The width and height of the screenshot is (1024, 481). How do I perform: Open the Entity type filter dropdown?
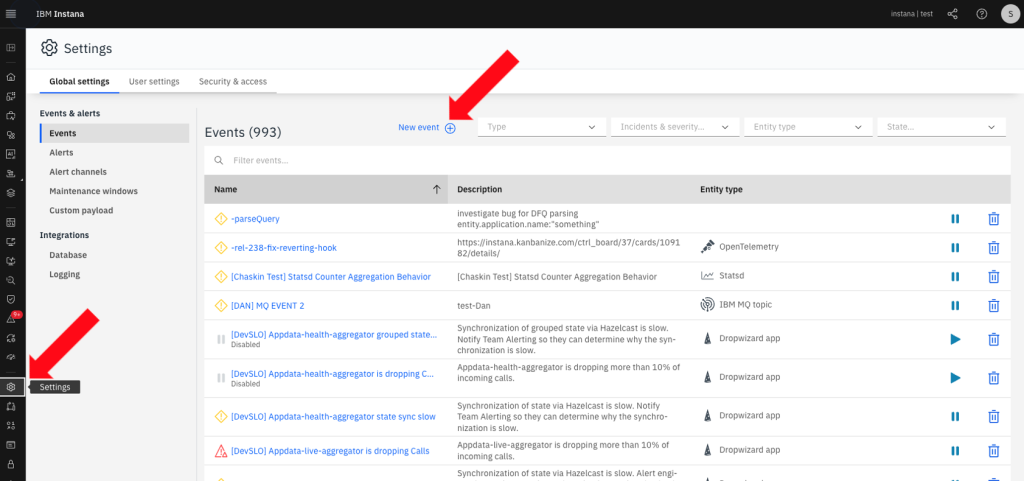pos(808,127)
